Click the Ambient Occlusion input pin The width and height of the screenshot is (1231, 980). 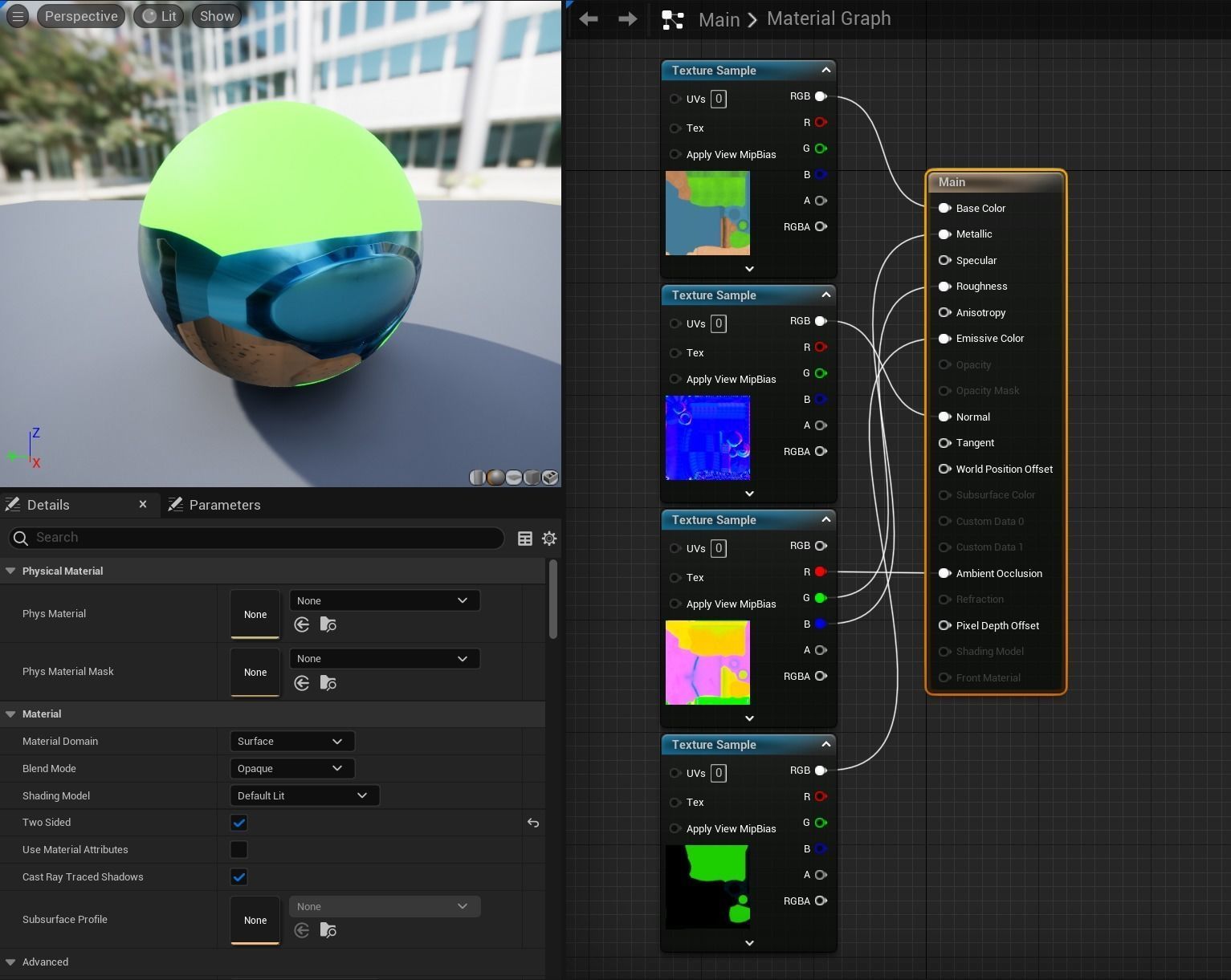coord(944,573)
